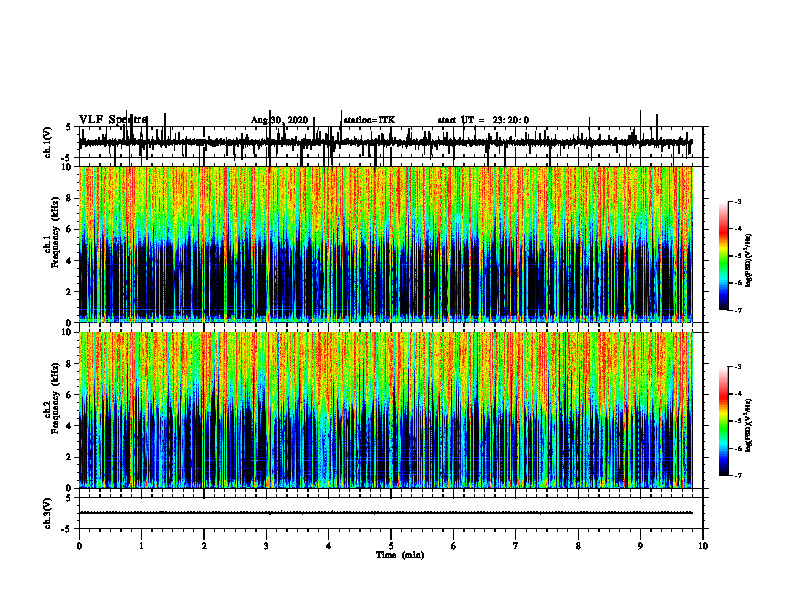Click the "-4" tick on ch.1 colorbar
Viewport: 792px width, 612px height.
click(x=738, y=229)
